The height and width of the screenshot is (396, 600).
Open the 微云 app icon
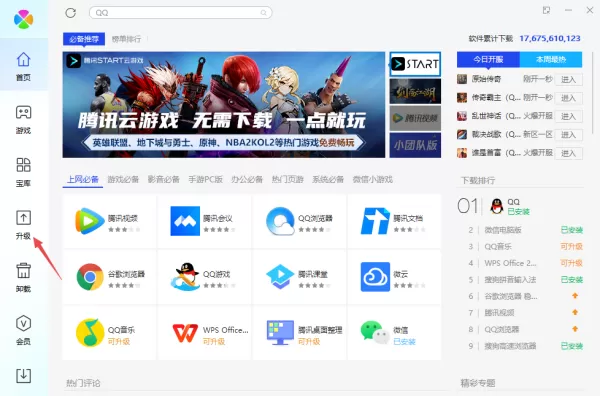pyautogui.click(x=375, y=276)
